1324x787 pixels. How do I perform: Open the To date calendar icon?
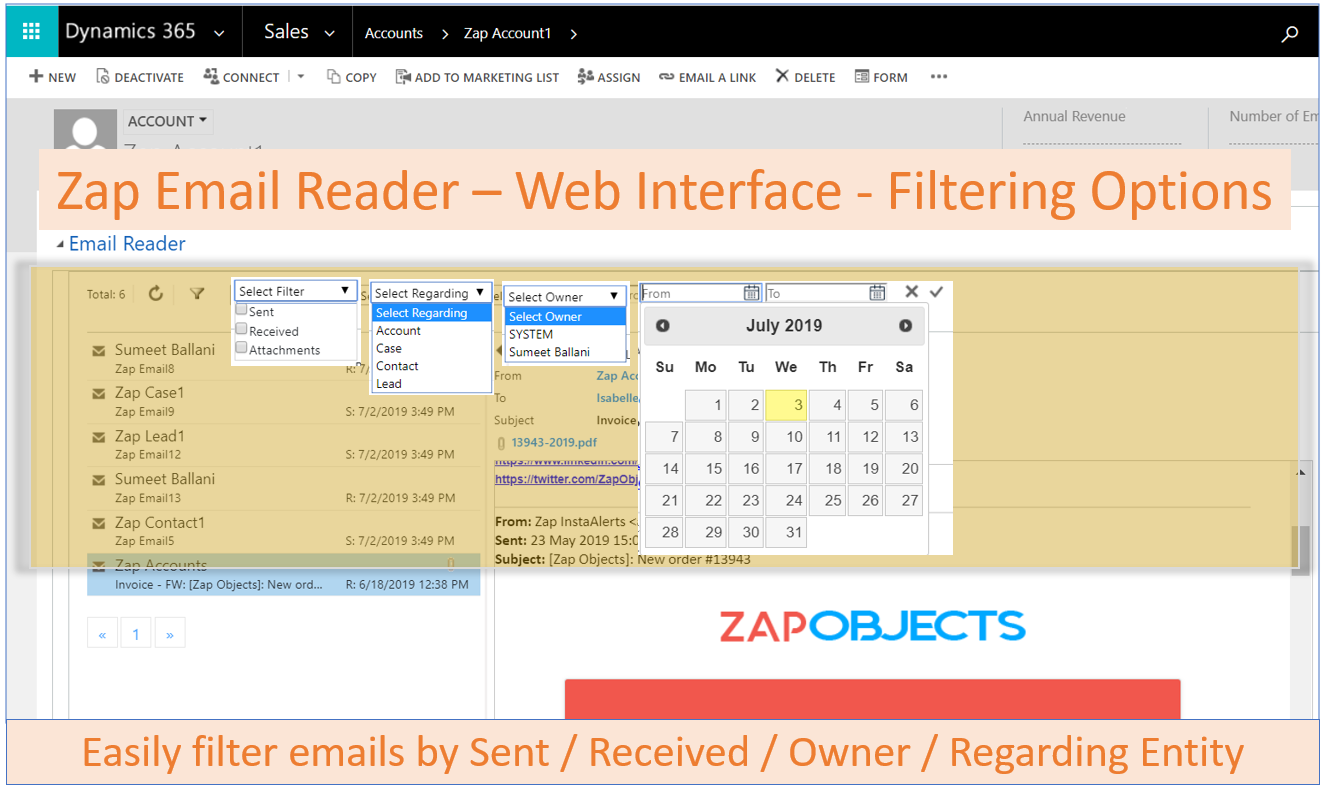coord(877,293)
